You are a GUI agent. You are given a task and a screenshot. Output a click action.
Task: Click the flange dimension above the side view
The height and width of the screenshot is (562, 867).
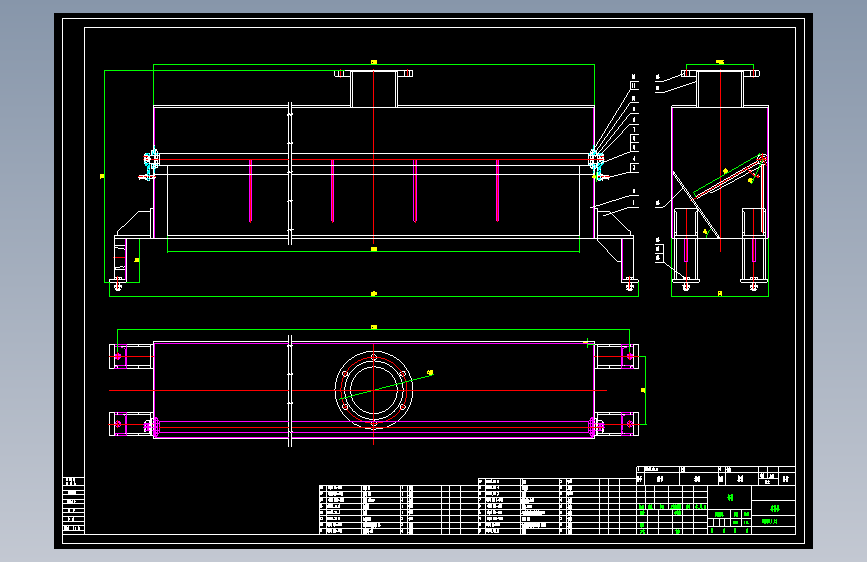pos(720,62)
